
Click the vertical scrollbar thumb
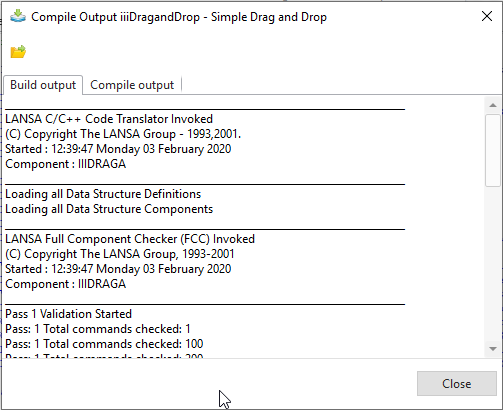click(x=493, y=150)
